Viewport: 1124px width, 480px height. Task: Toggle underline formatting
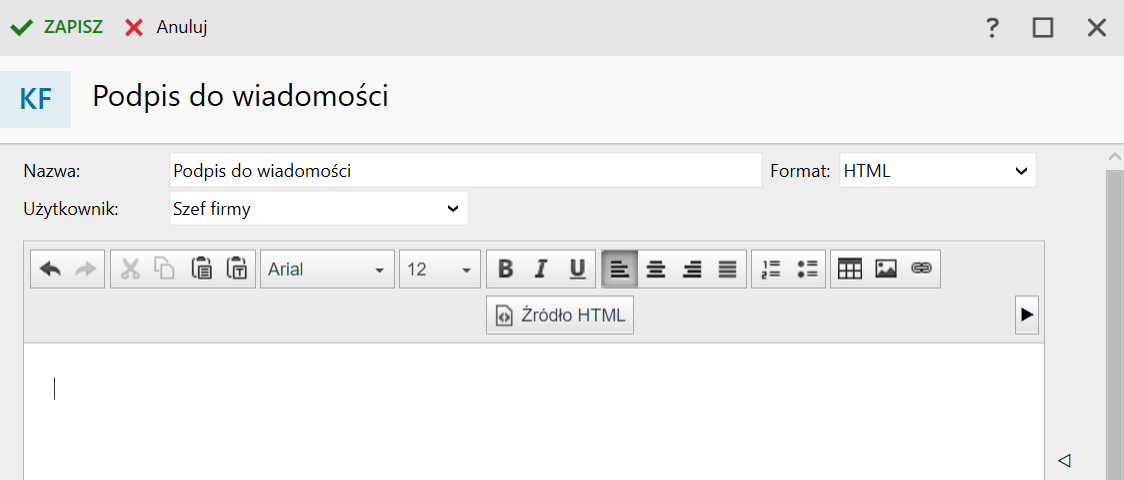point(577,269)
